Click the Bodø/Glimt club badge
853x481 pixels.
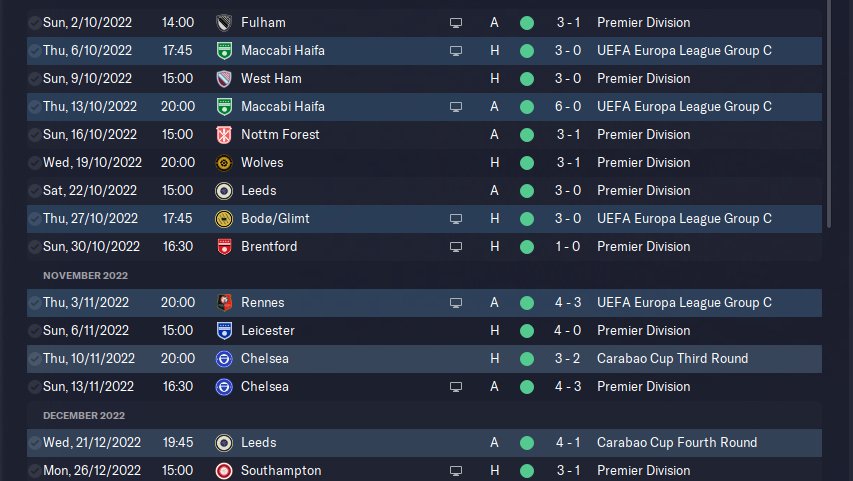point(224,218)
